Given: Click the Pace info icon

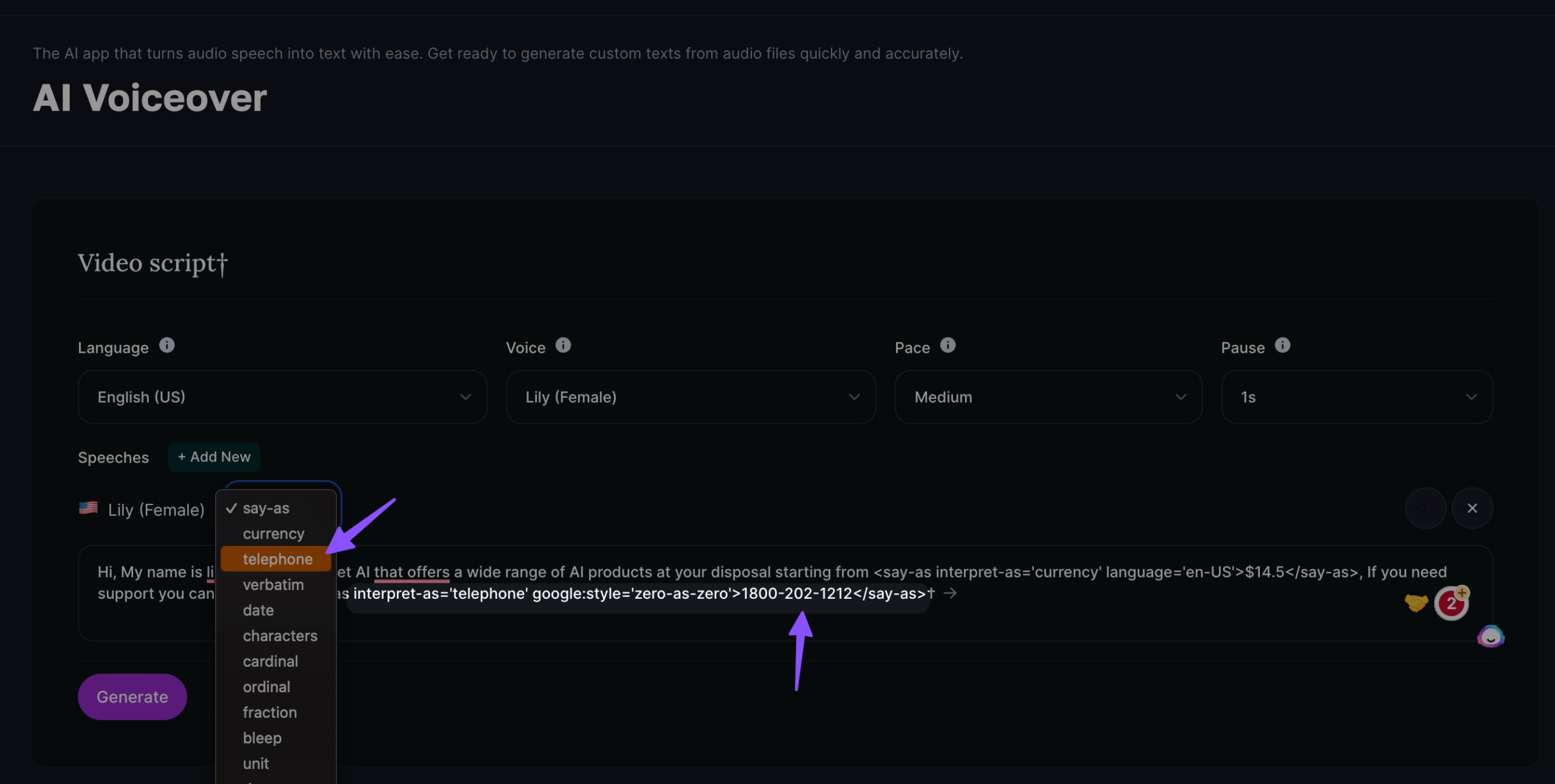Looking at the screenshot, I should [x=948, y=346].
